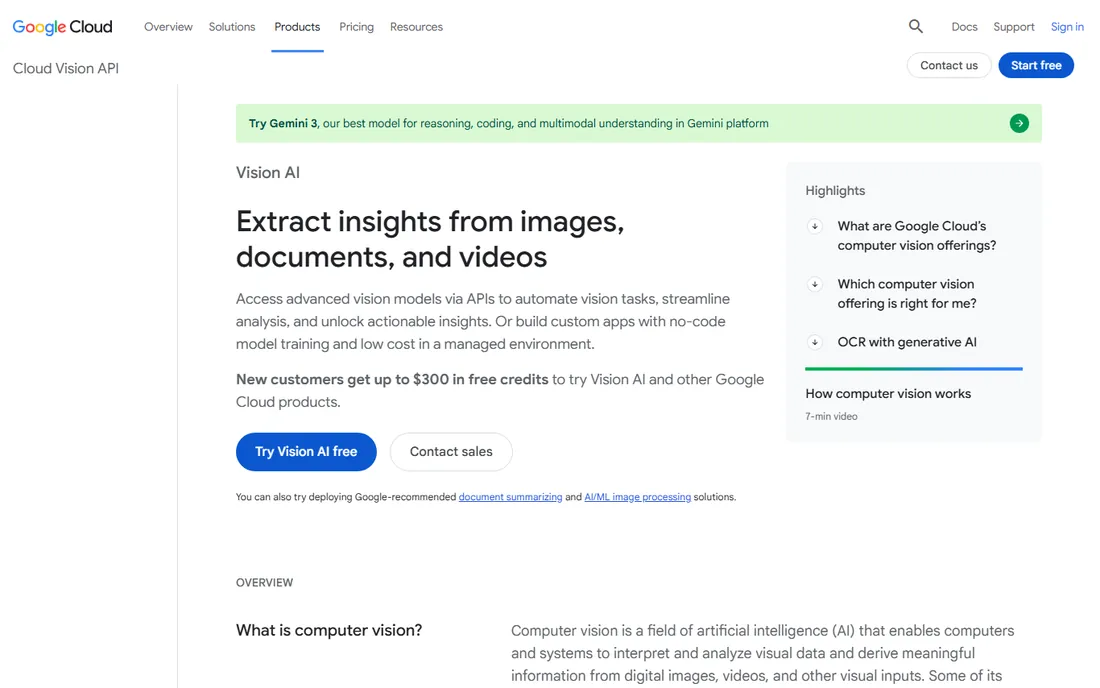Click the Start free button

[1035, 65]
